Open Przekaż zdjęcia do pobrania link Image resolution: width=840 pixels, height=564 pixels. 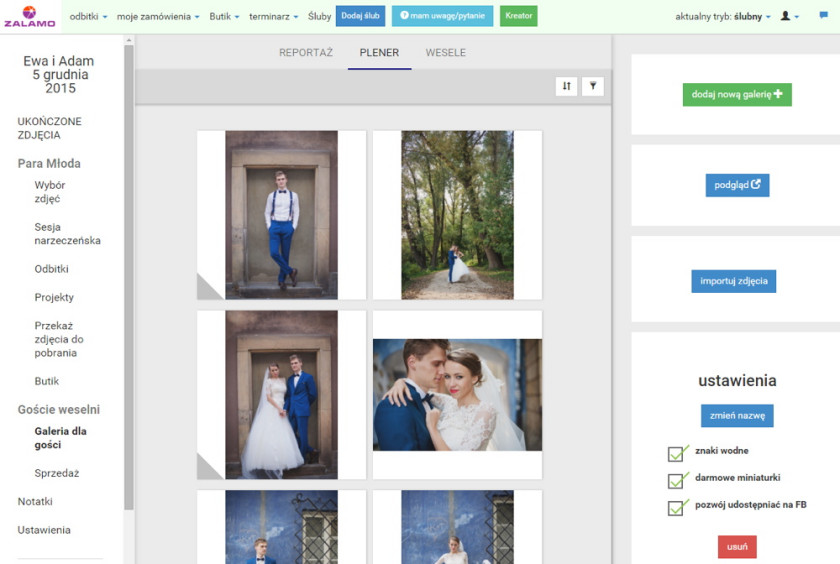coord(59,339)
